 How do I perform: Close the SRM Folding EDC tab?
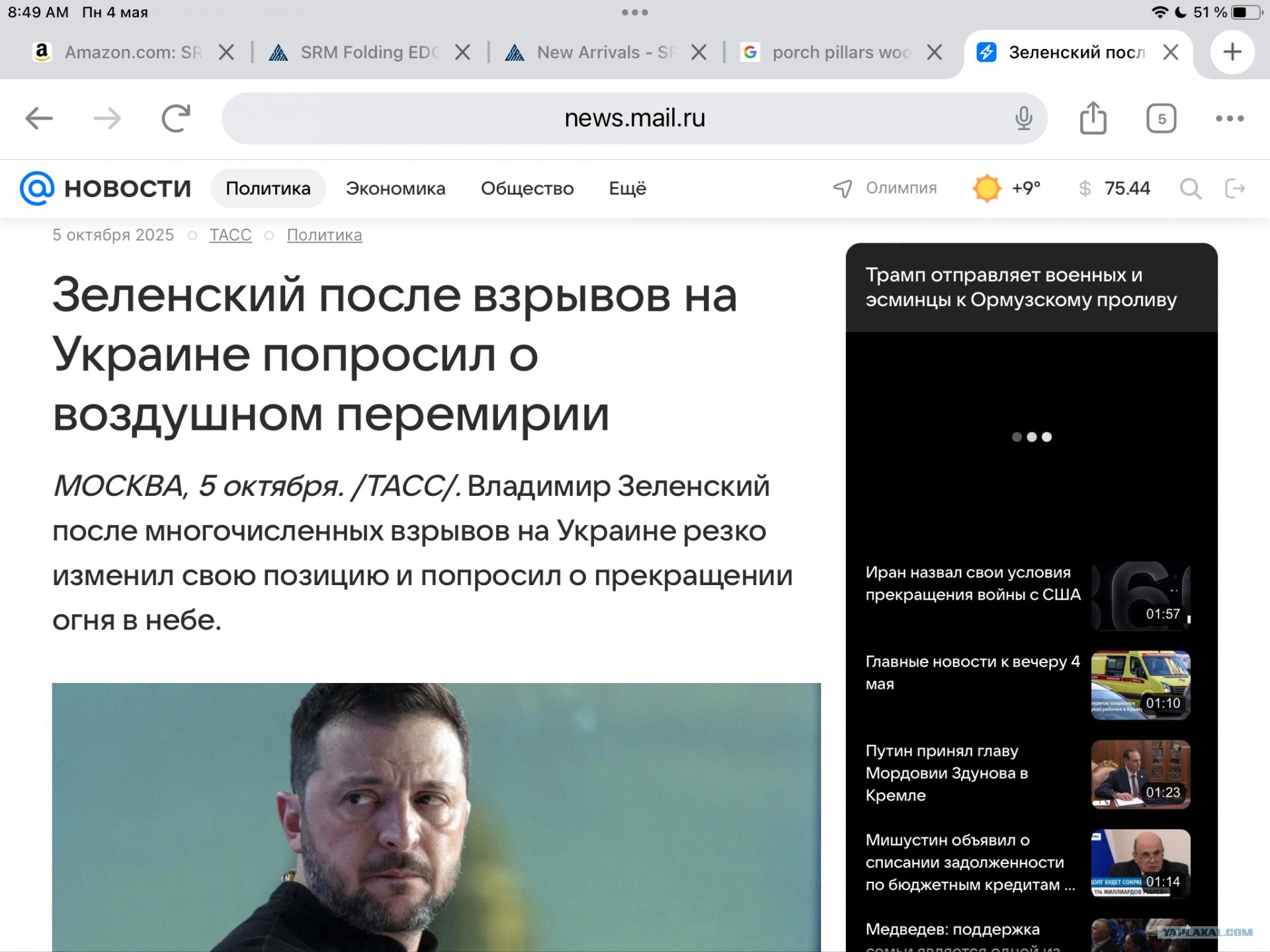click(x=463, y=52)
